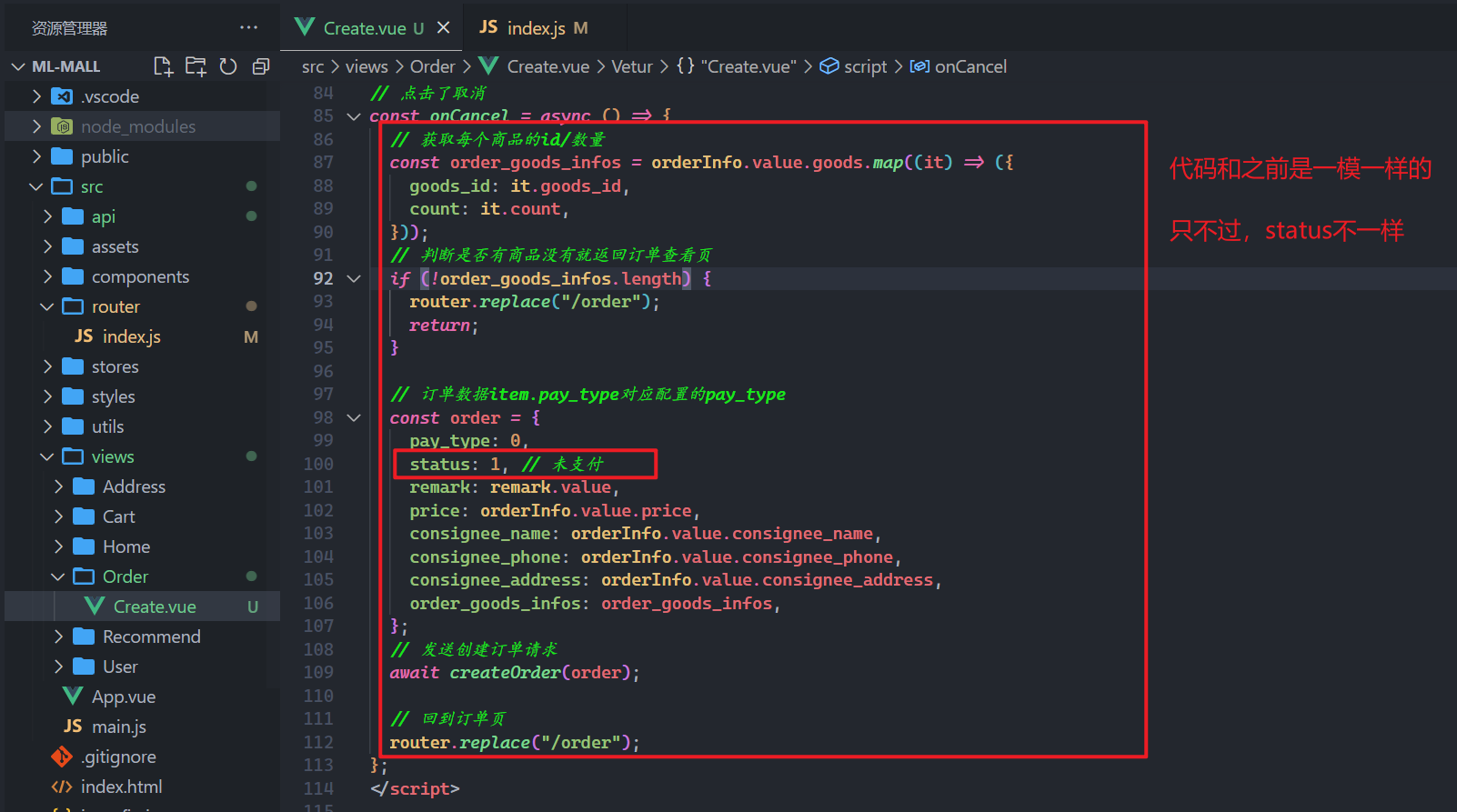
Task: Expand the User folder
Action: pos(58,667)
